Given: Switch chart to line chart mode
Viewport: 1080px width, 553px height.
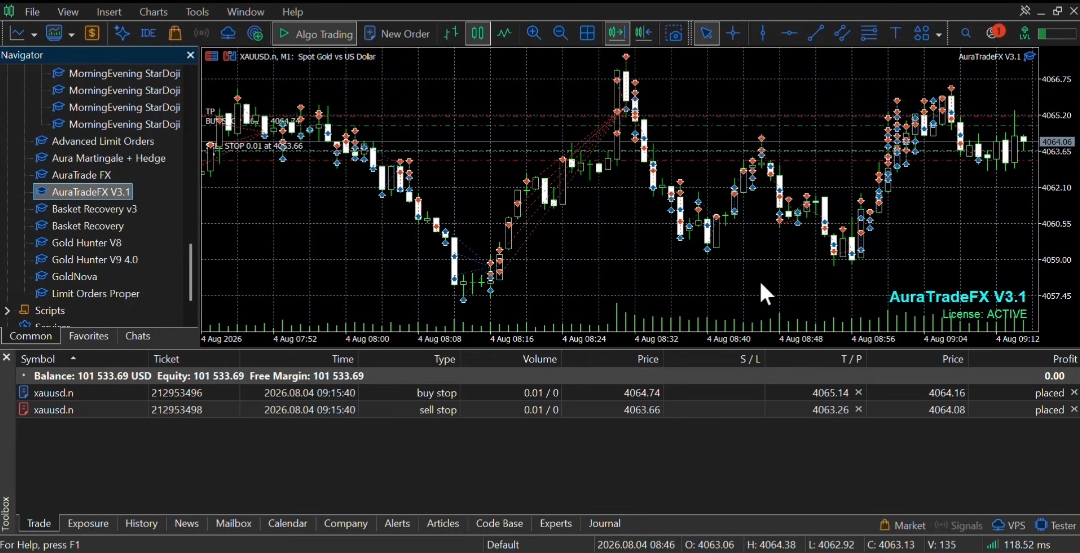Looking at the screenshot, I should pyautogui.click(x=505, y=33).
